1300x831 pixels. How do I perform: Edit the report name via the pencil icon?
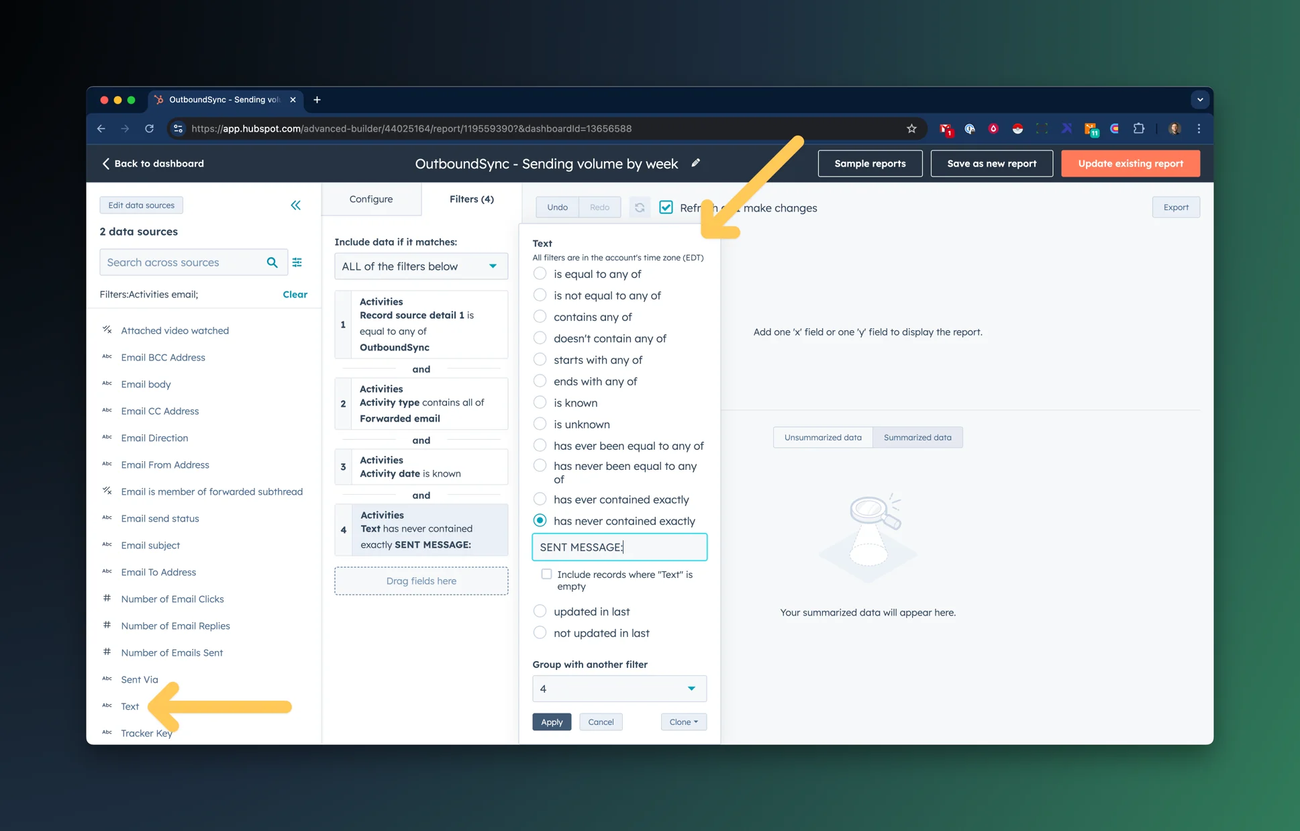pyautogui.click(x=695, y=163)
